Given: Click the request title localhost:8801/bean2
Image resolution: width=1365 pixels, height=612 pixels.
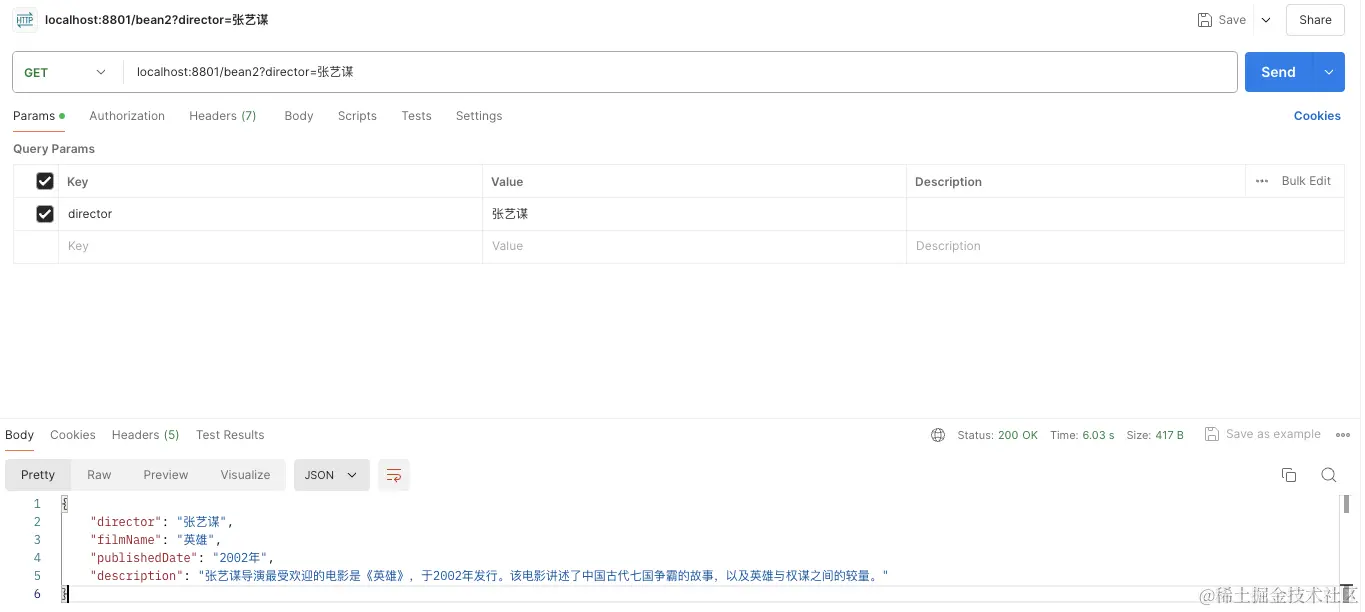Looking at the screenshot, I should point(157,20).
